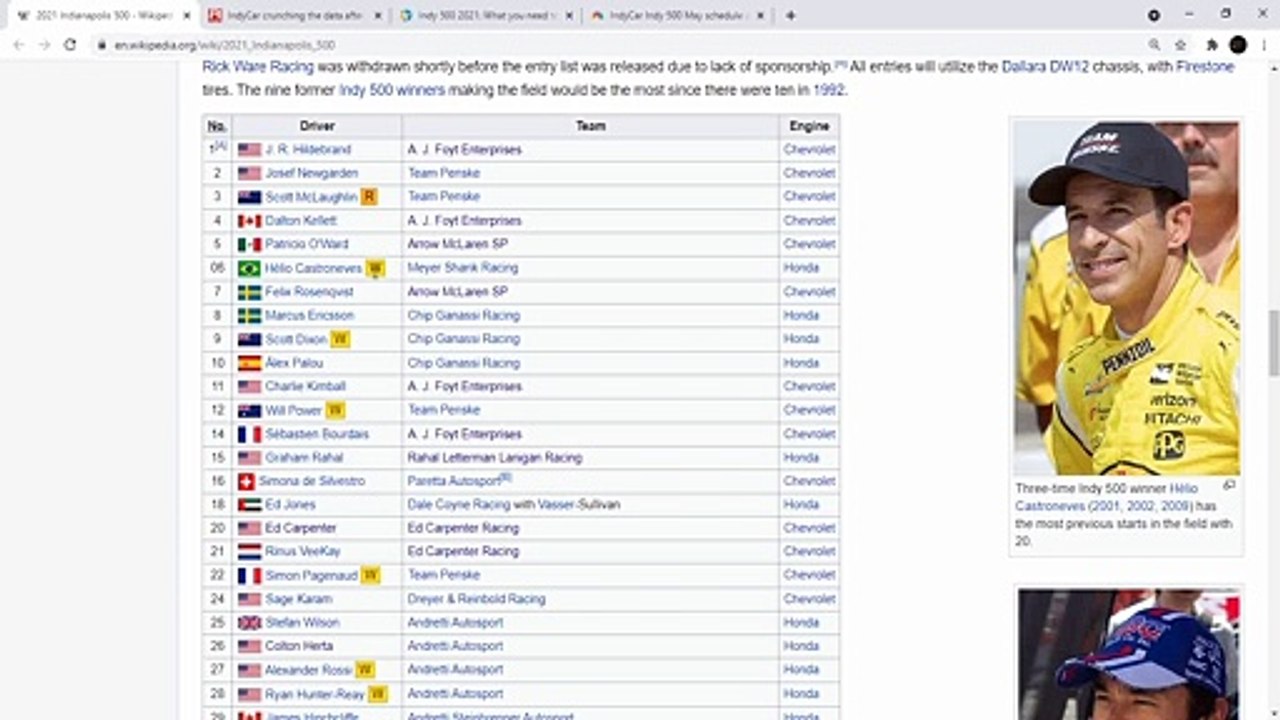This screenshot has height=720, width=1280.
Task: Go back using the browser back arrow
Action: click(x=18, y=45)
